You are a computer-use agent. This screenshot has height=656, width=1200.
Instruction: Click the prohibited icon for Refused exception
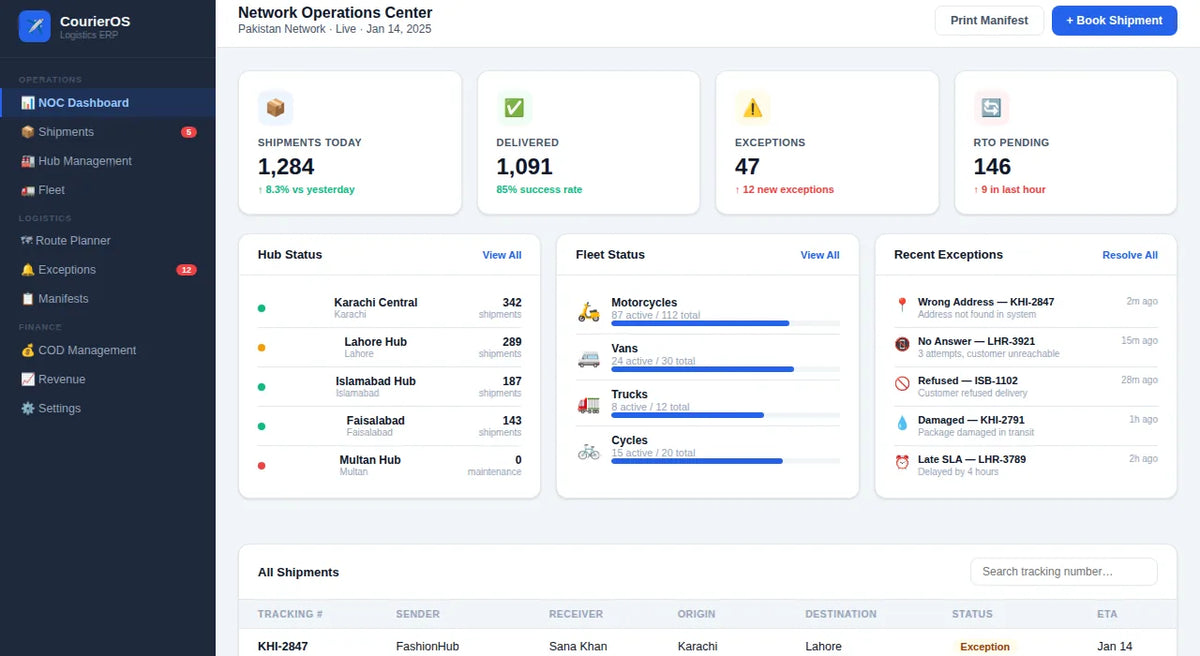[902, 383]
